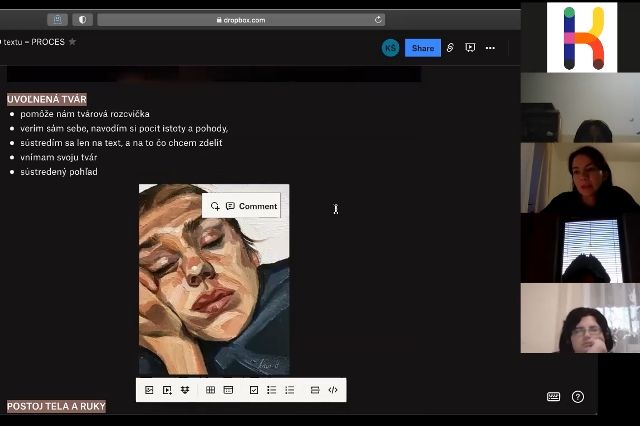Add a Comment on the painting
The width and height of the screenshot is (640, 426).
point(251,206)
